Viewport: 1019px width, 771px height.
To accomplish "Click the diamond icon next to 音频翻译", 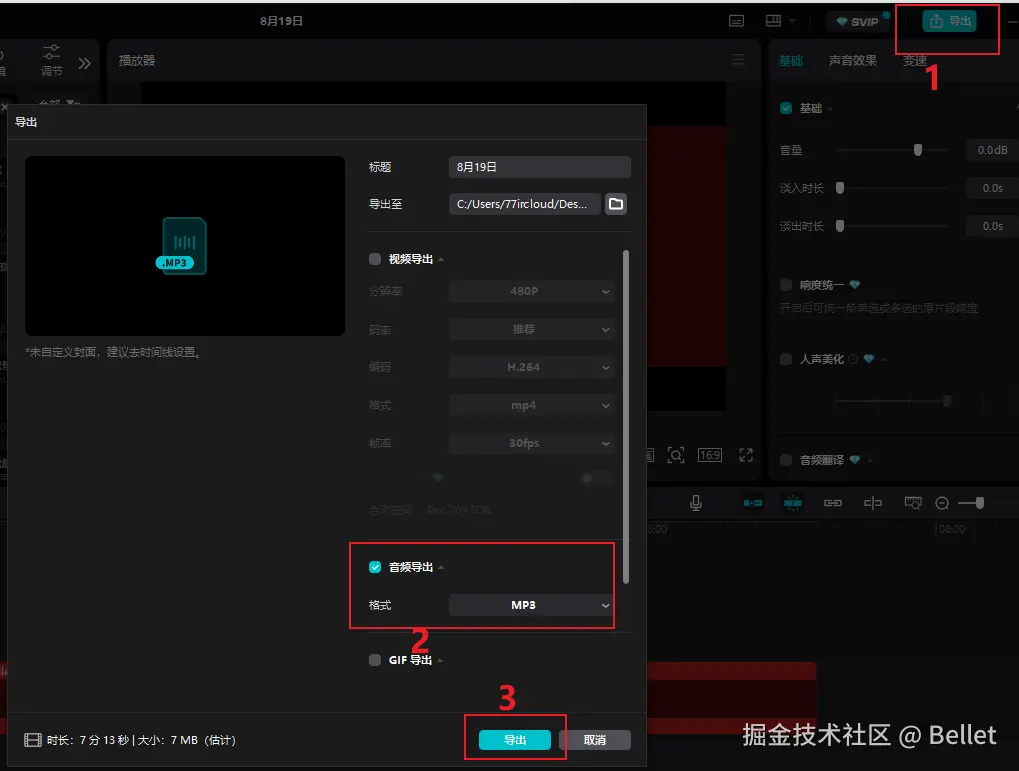I will (x=855, y=460).
